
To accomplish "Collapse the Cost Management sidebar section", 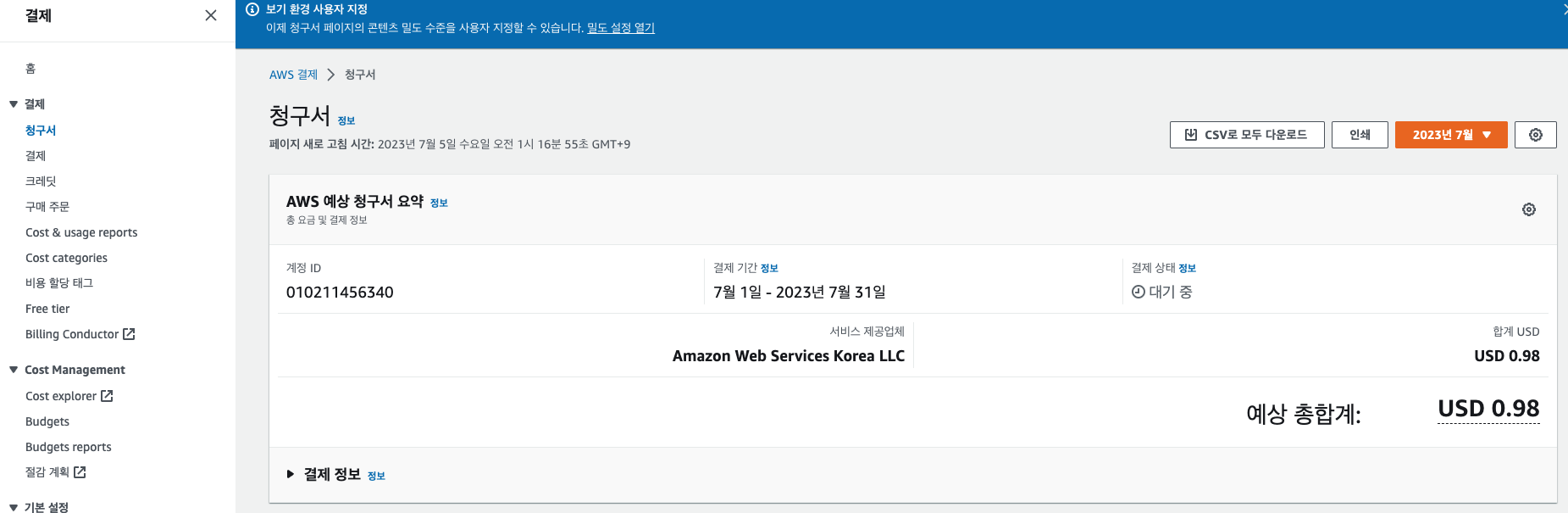I will [x=14, y=370].
